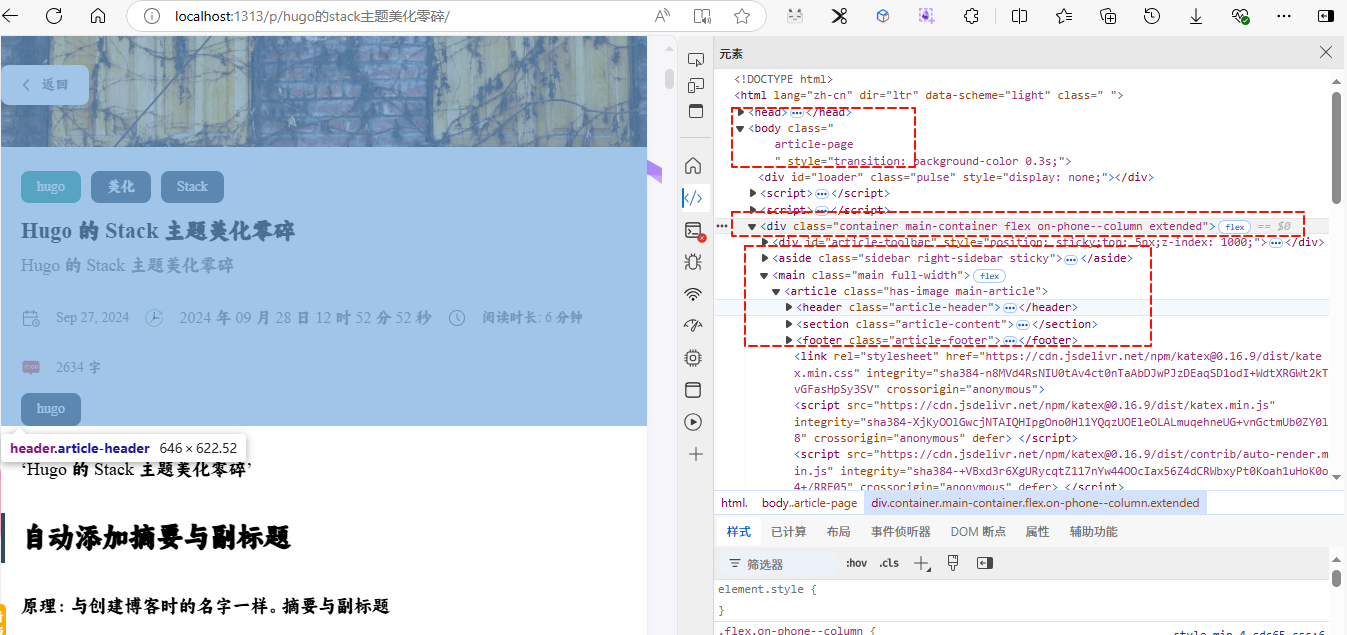Select html breadcrumb in DevTools
Screen dimensions: 1347x635
(x=734, y=503)
